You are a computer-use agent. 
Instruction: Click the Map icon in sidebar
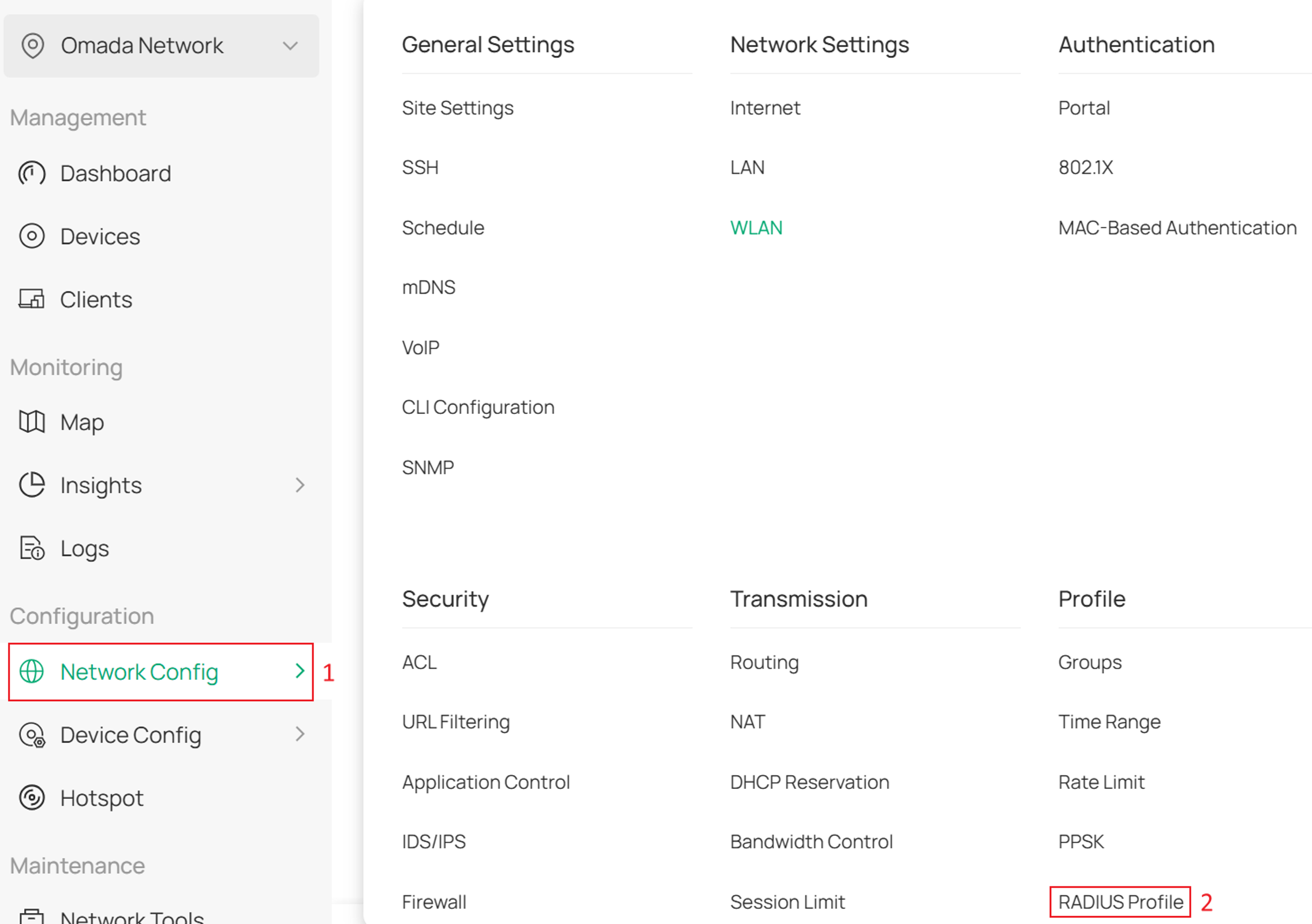click(32, 422)
